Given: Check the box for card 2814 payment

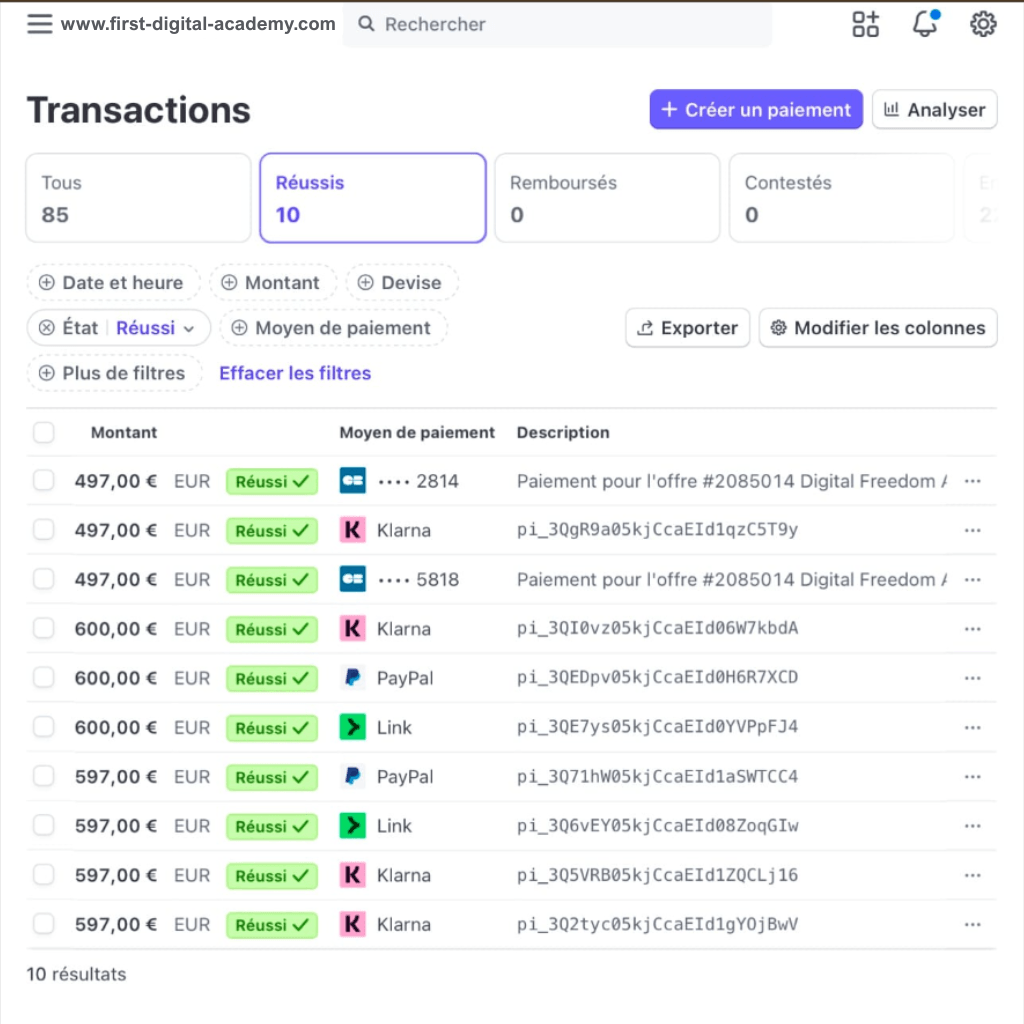Looking at the screenshot, I should (44, 481).
